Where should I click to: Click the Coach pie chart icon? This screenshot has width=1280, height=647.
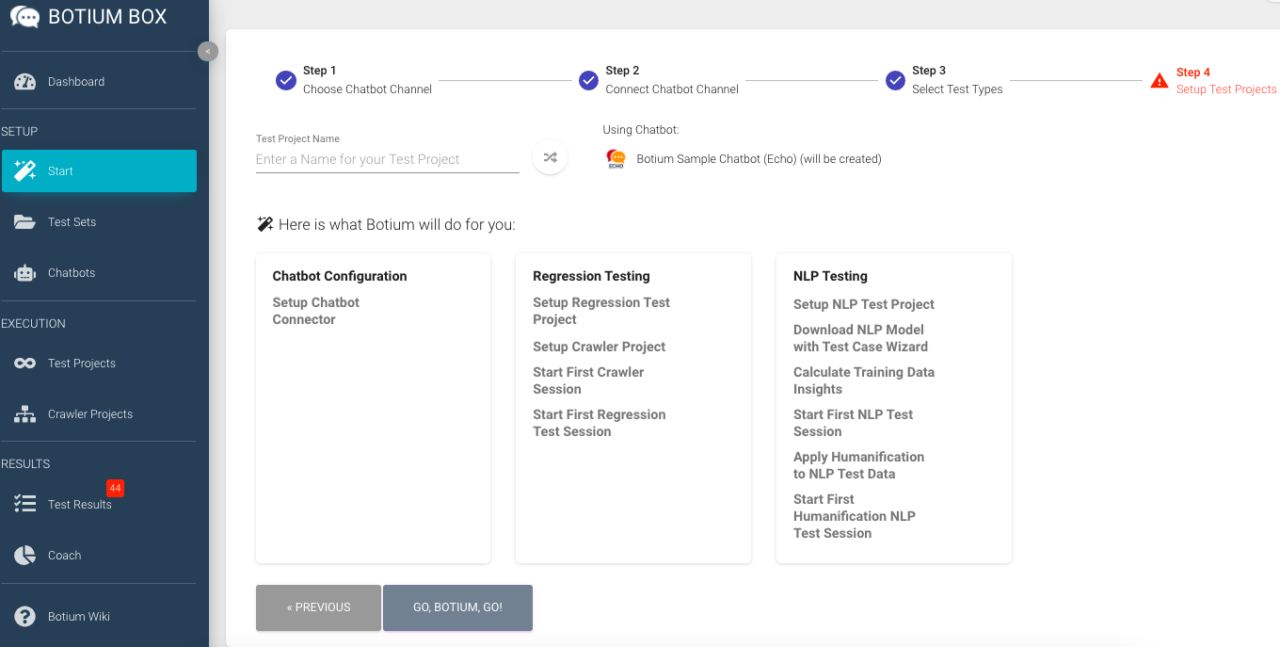[x=25, y=555]
